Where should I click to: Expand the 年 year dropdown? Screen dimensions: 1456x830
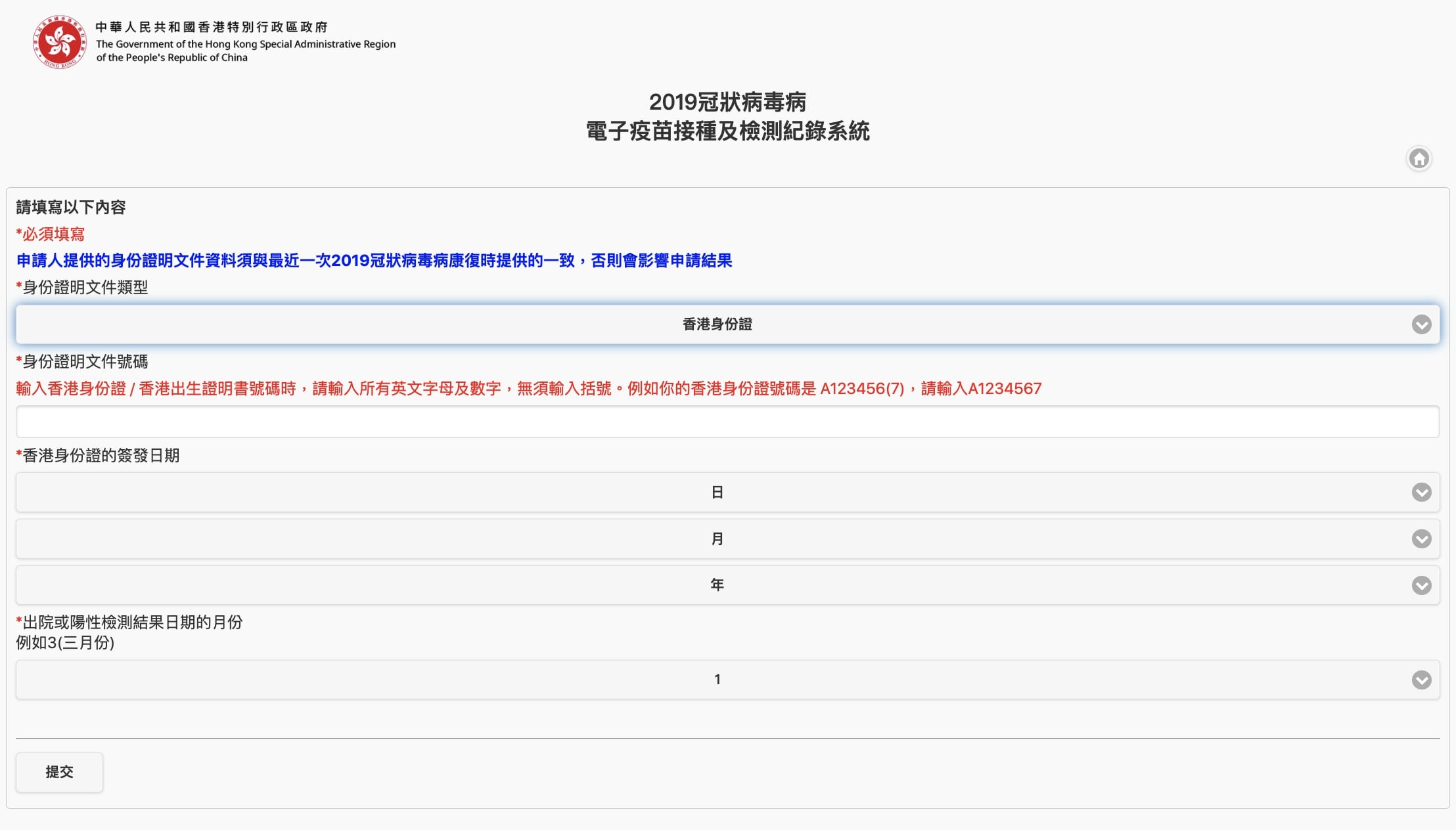(716, 585)
